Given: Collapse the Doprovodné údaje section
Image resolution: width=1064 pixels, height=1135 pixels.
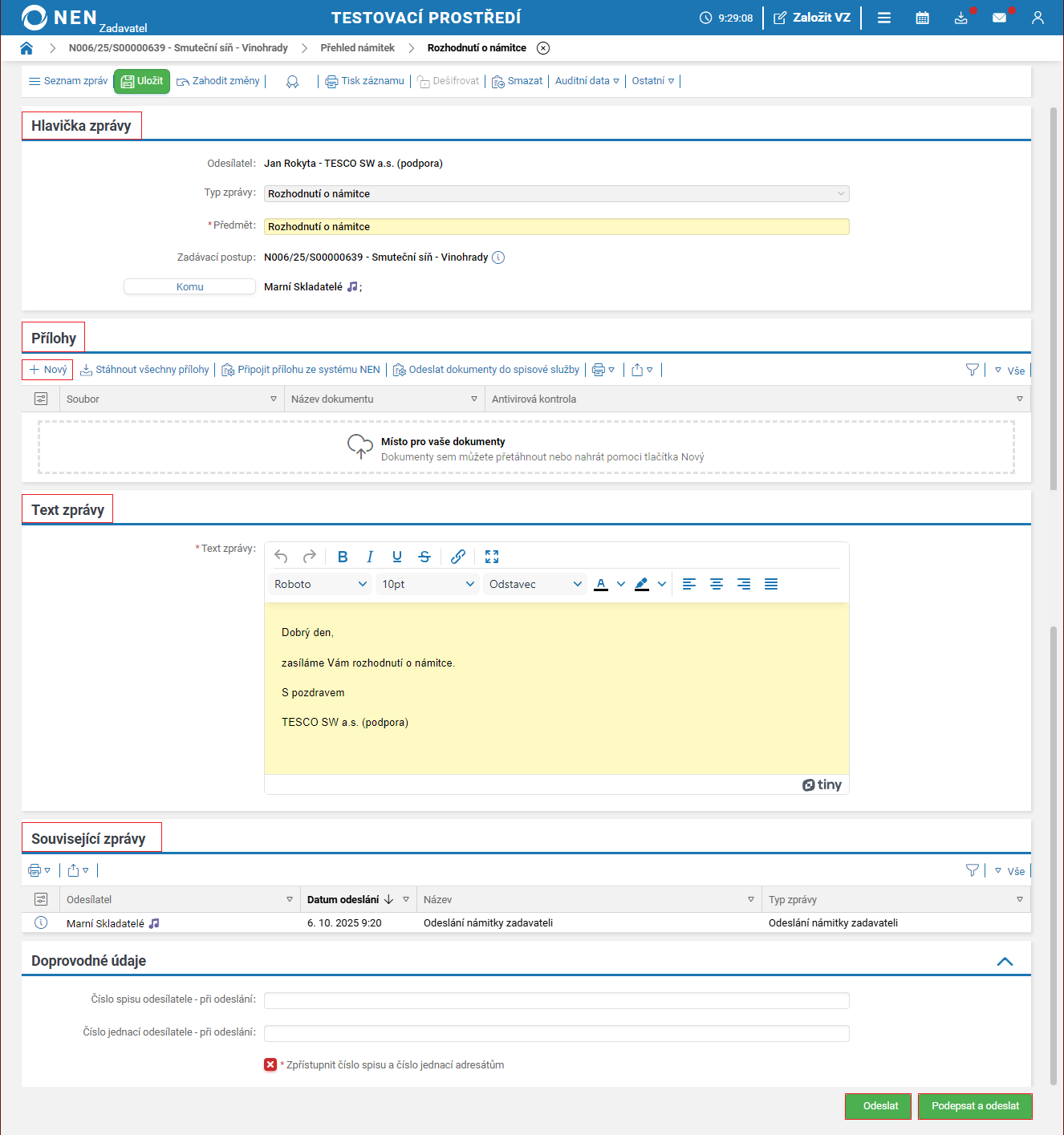Looking at the screenshot, I should (x=1005, y=961).
